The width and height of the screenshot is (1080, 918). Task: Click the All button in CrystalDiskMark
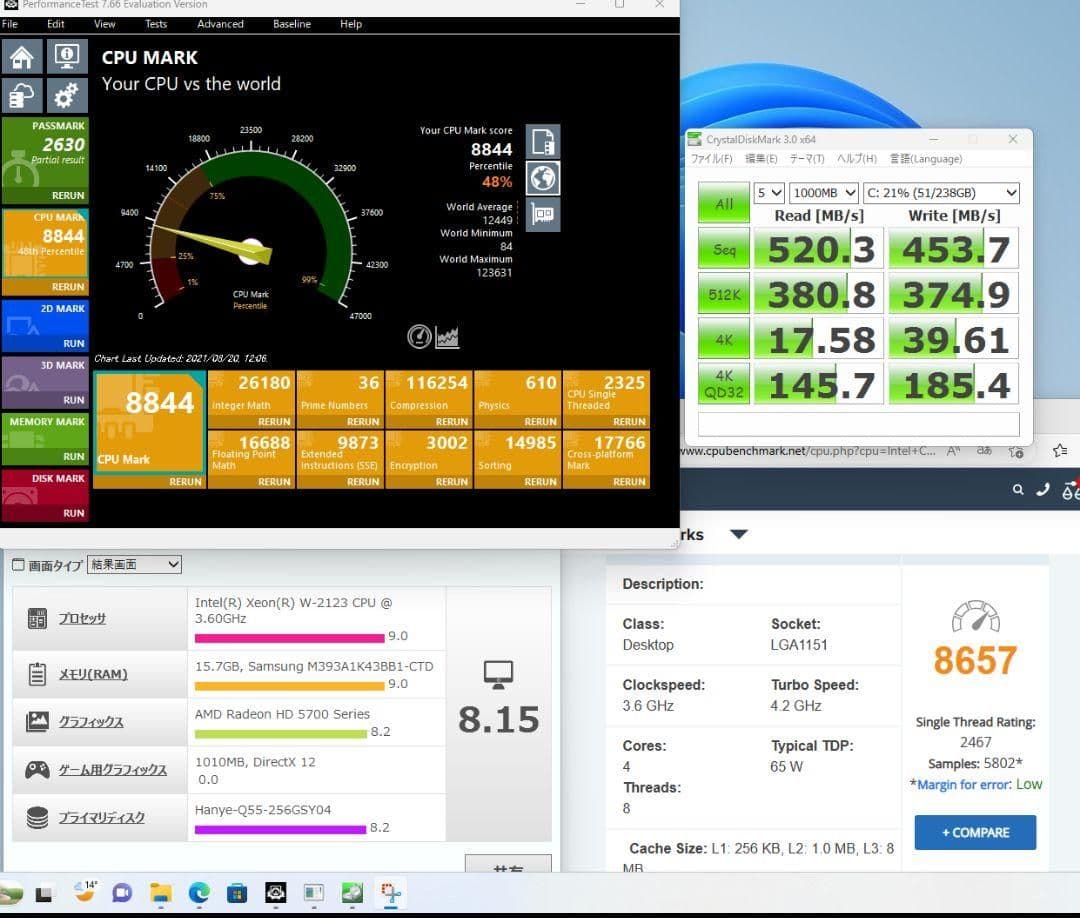tap(724, 204)
